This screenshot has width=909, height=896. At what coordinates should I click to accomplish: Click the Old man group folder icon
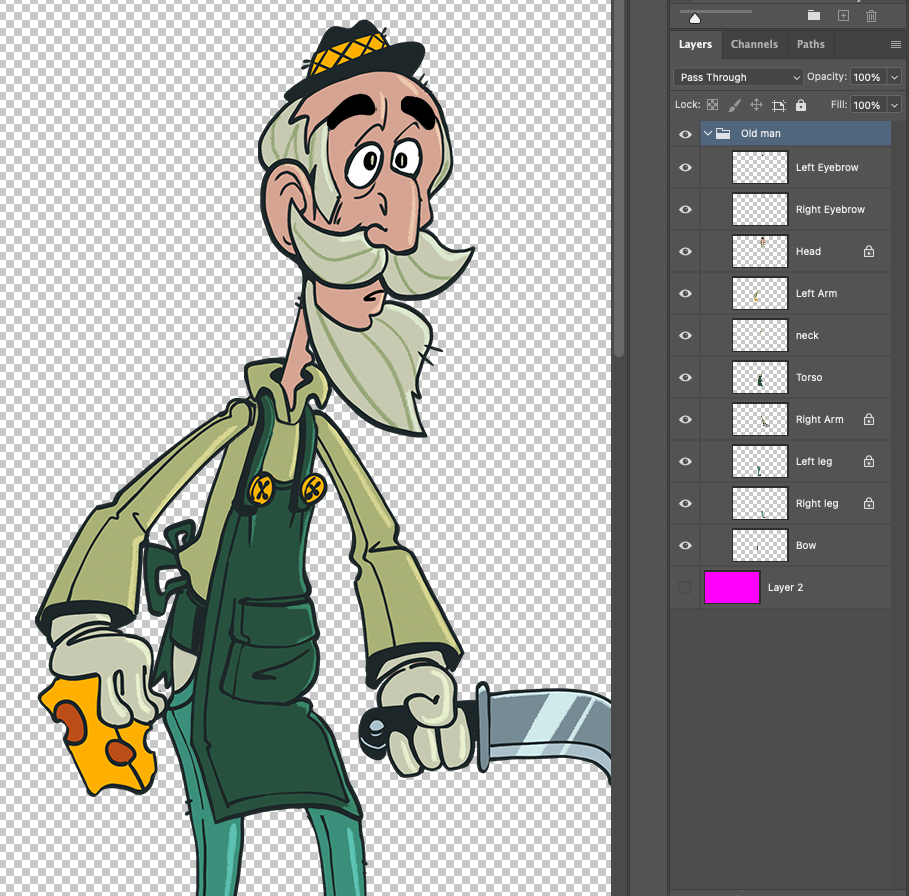point(723,133)
